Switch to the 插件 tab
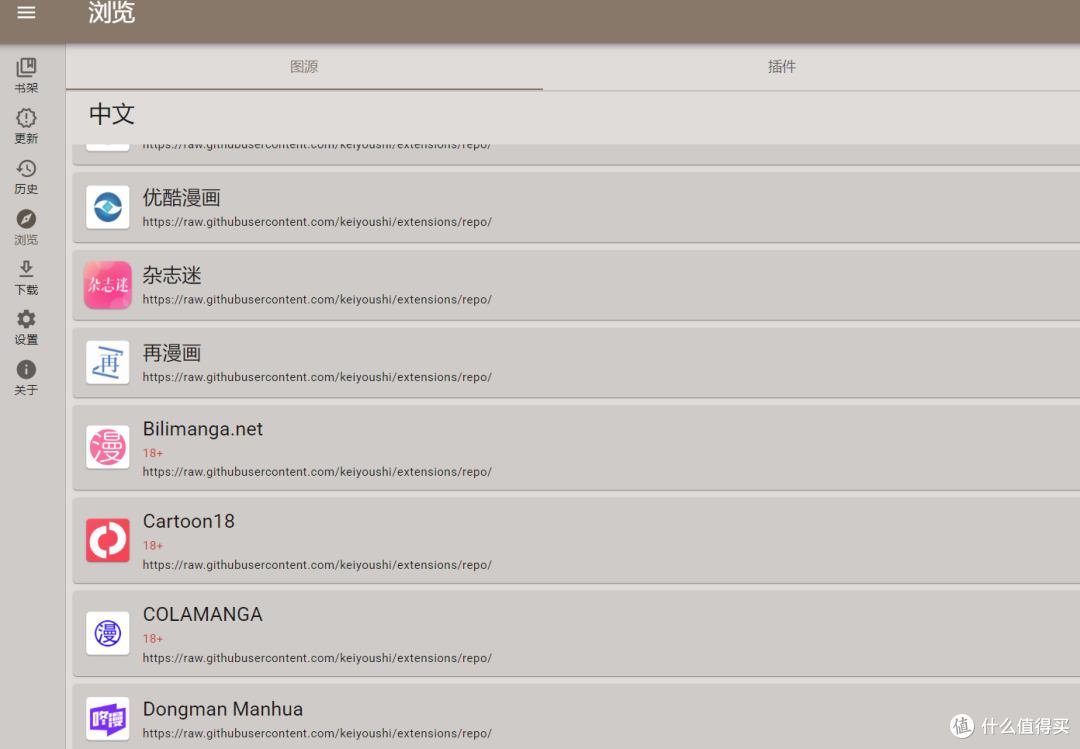Viewport: 1080px width, 749px height. pyautogui.click(x=782, y=67)
